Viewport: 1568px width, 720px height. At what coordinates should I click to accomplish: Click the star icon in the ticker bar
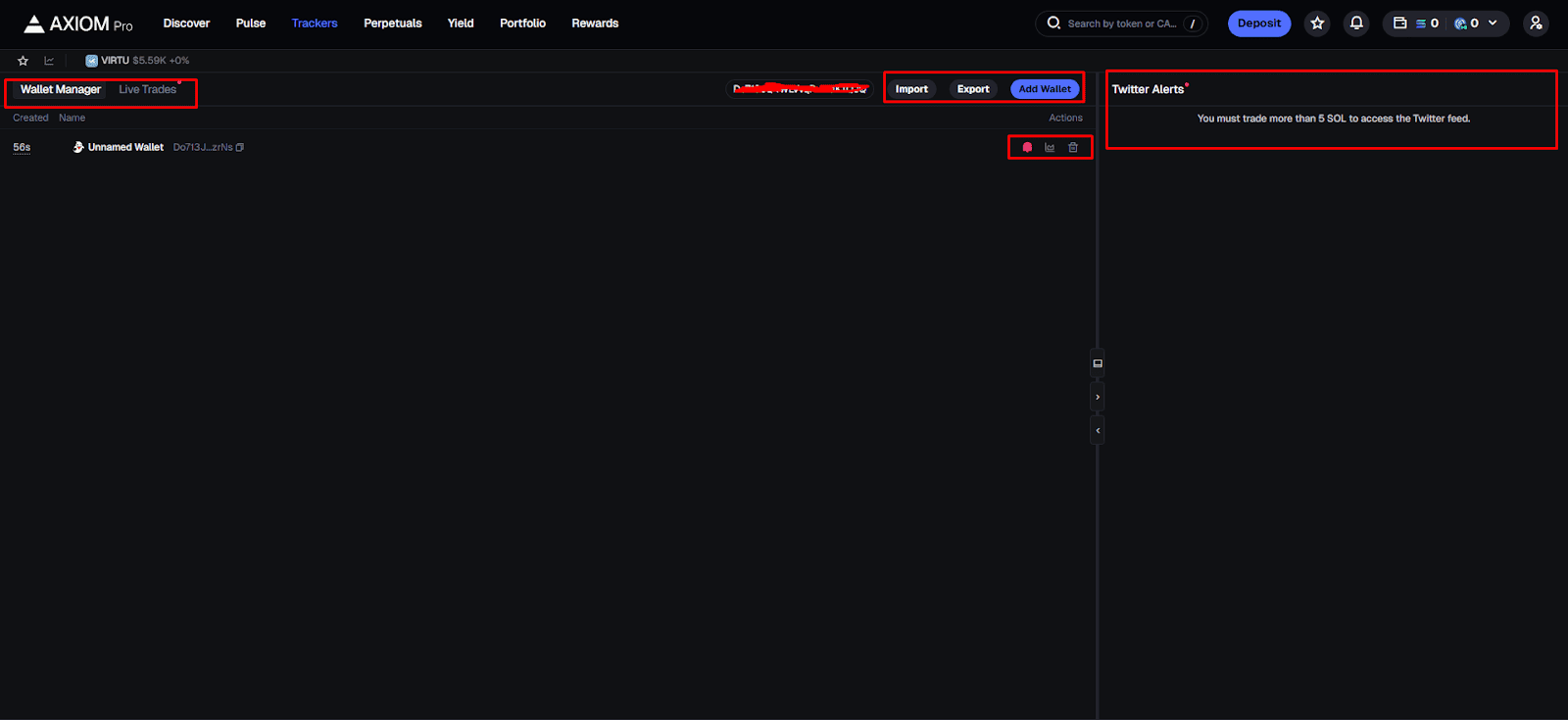click(x=24, y=61)
